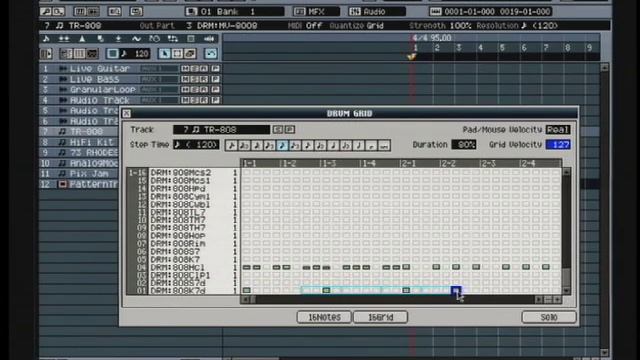Select the HiFi Kit track row
Screen dimensions: 640x360
[80, 142]
